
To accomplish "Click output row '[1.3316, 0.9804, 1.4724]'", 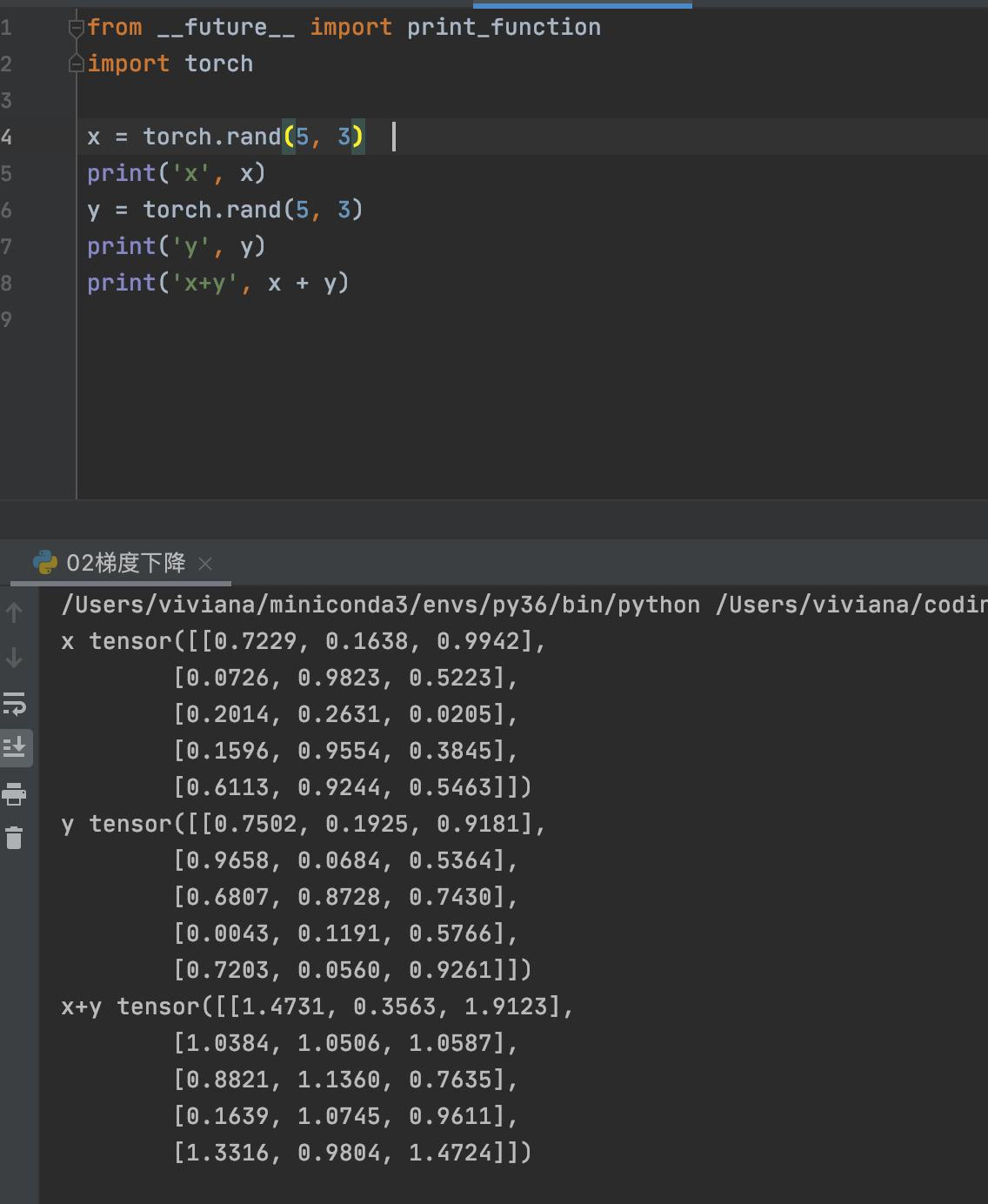I will pos(339,1153).
